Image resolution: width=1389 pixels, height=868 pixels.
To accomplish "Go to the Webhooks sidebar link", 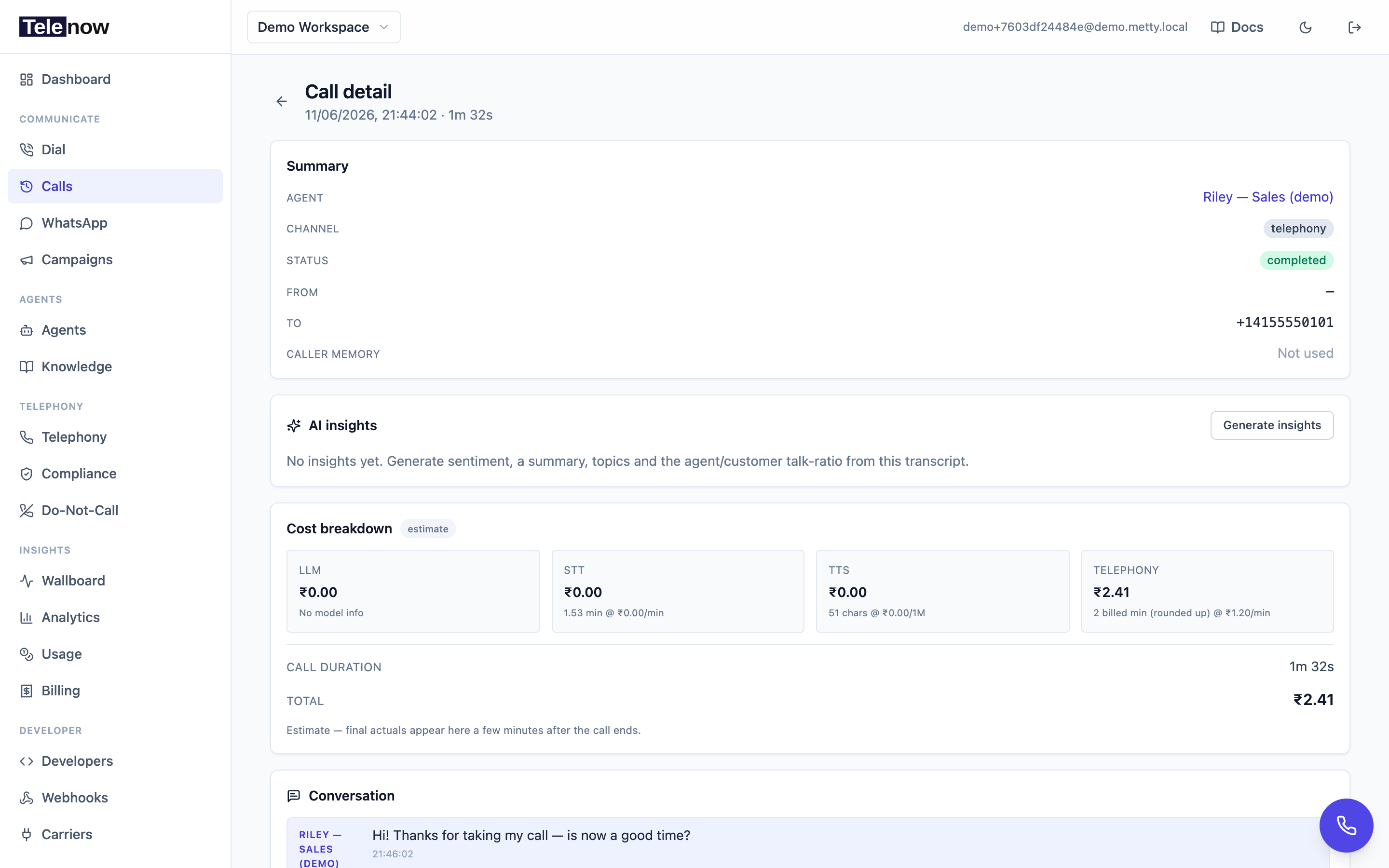I will pyautogui.click(x=115, y=798).
